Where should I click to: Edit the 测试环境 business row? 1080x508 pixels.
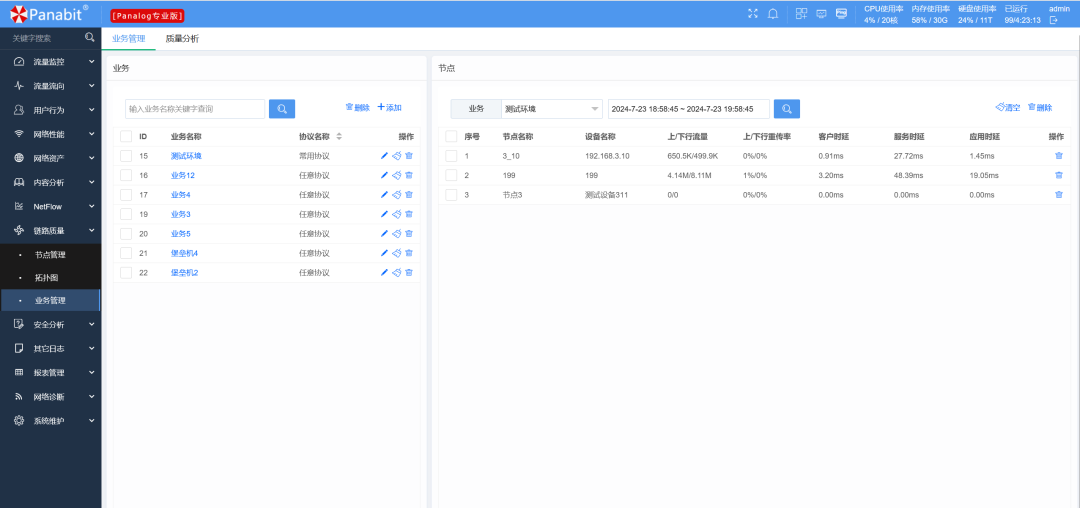(x=384, y=156)
